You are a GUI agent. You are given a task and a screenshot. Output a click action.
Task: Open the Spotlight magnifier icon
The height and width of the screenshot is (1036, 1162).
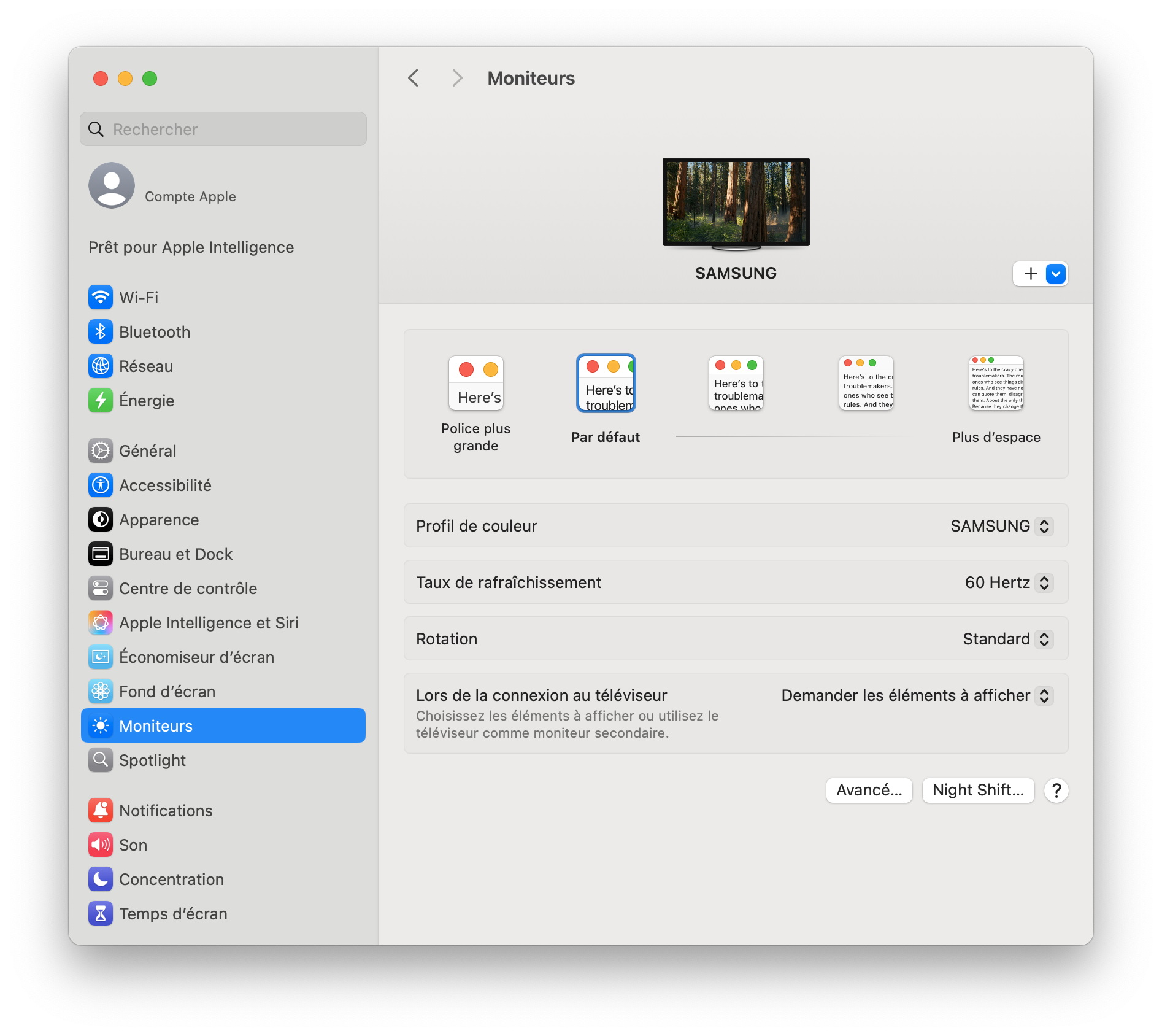[101, 760]
